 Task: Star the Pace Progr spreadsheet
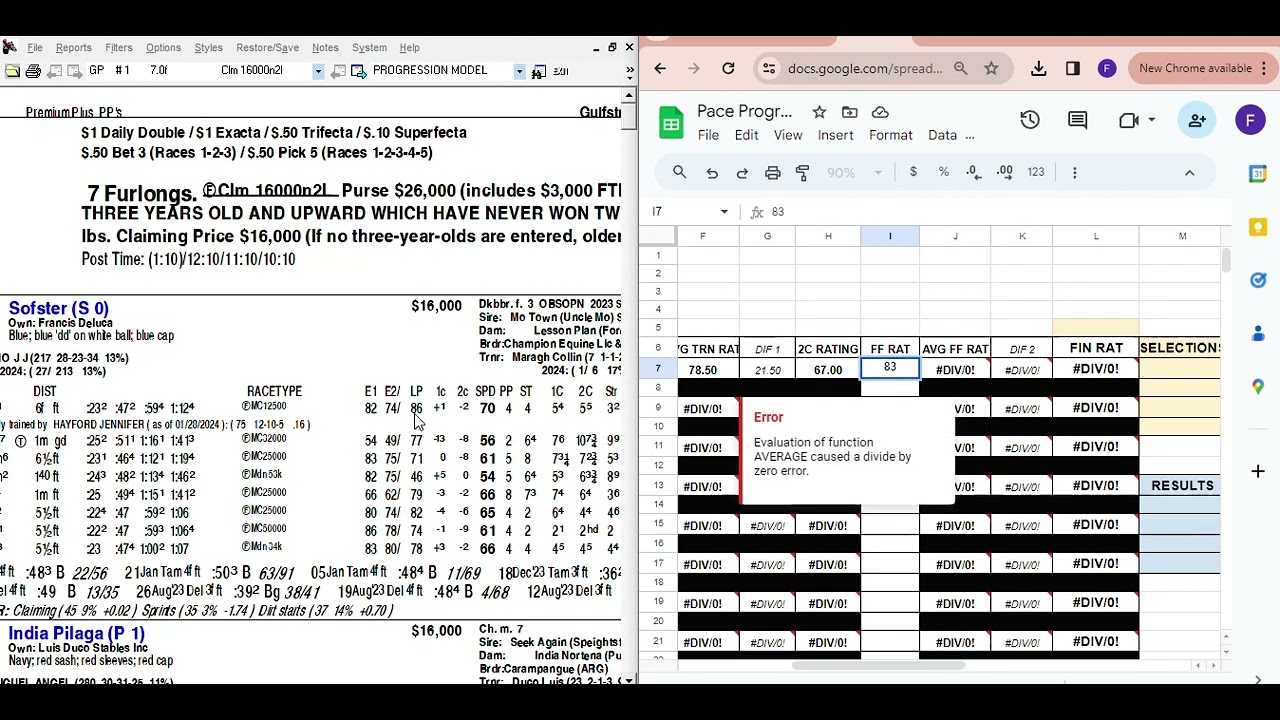point(819,112)
